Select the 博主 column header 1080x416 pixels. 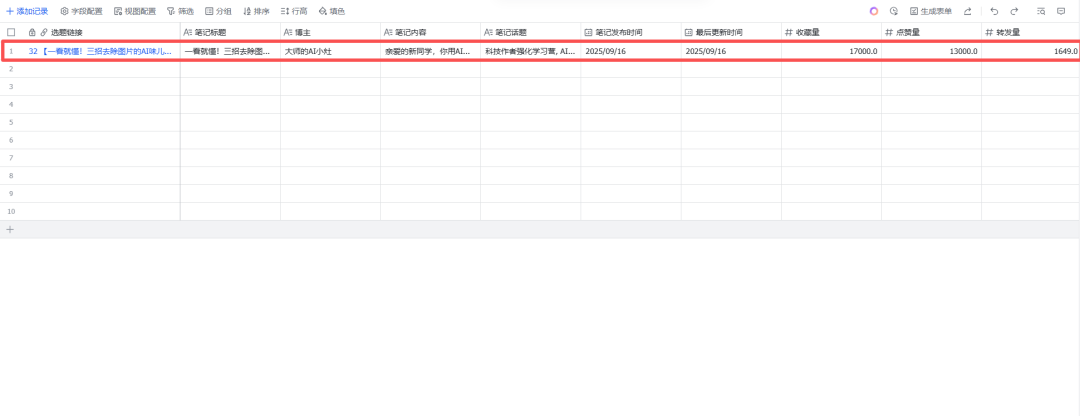[x=331, y=32]
